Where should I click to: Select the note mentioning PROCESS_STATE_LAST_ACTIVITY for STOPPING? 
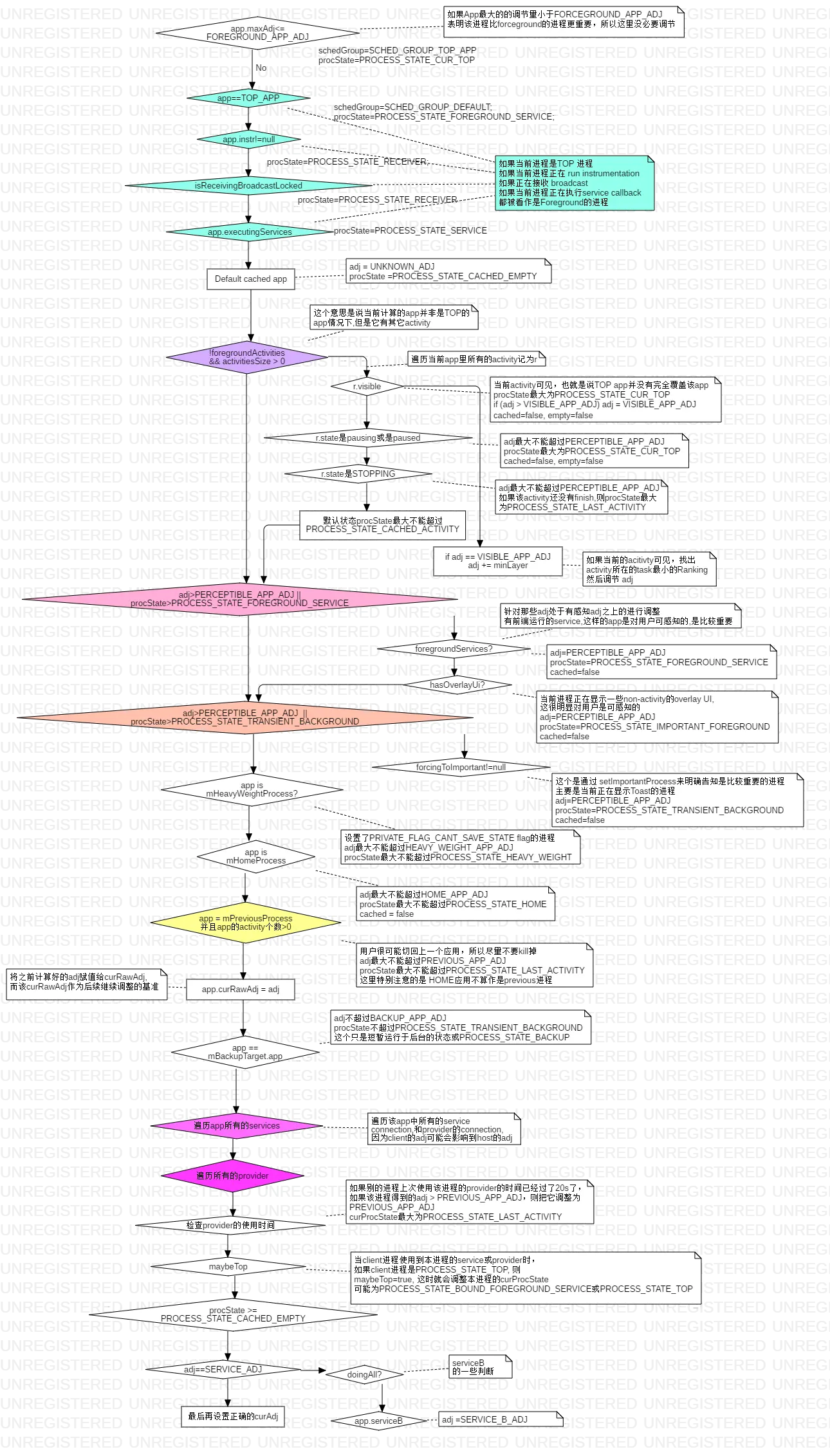[581, 497]
